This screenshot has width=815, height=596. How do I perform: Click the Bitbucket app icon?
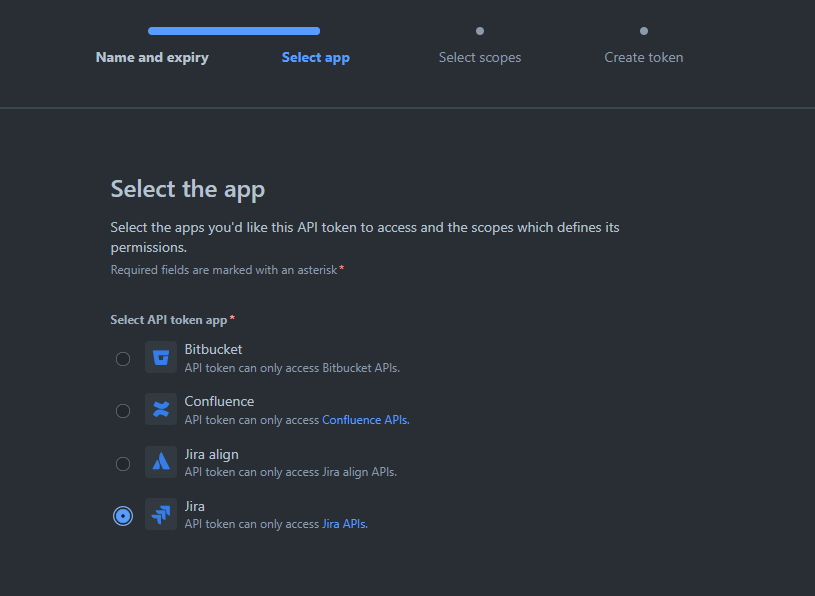(x=161, y=357)
